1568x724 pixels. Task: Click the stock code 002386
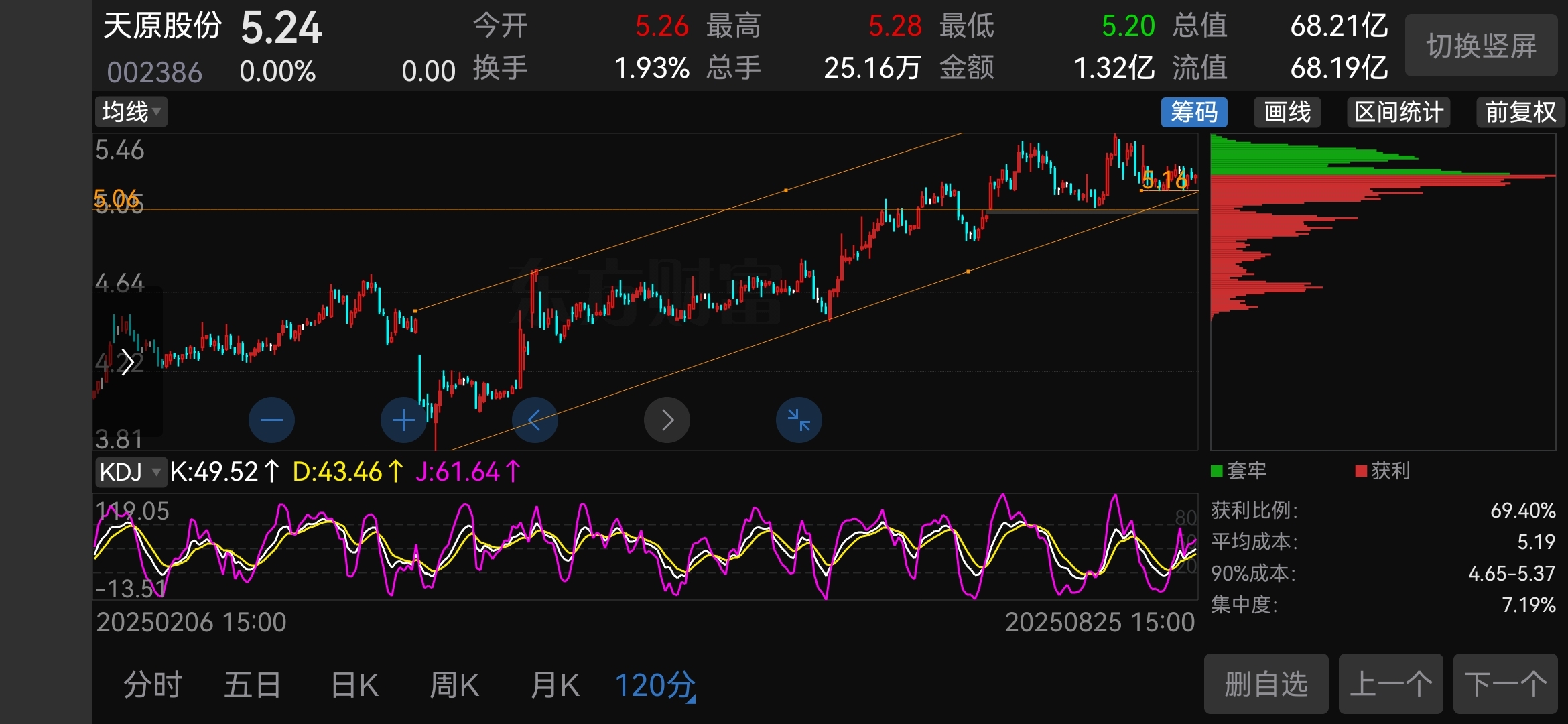(x=154, y=72)
